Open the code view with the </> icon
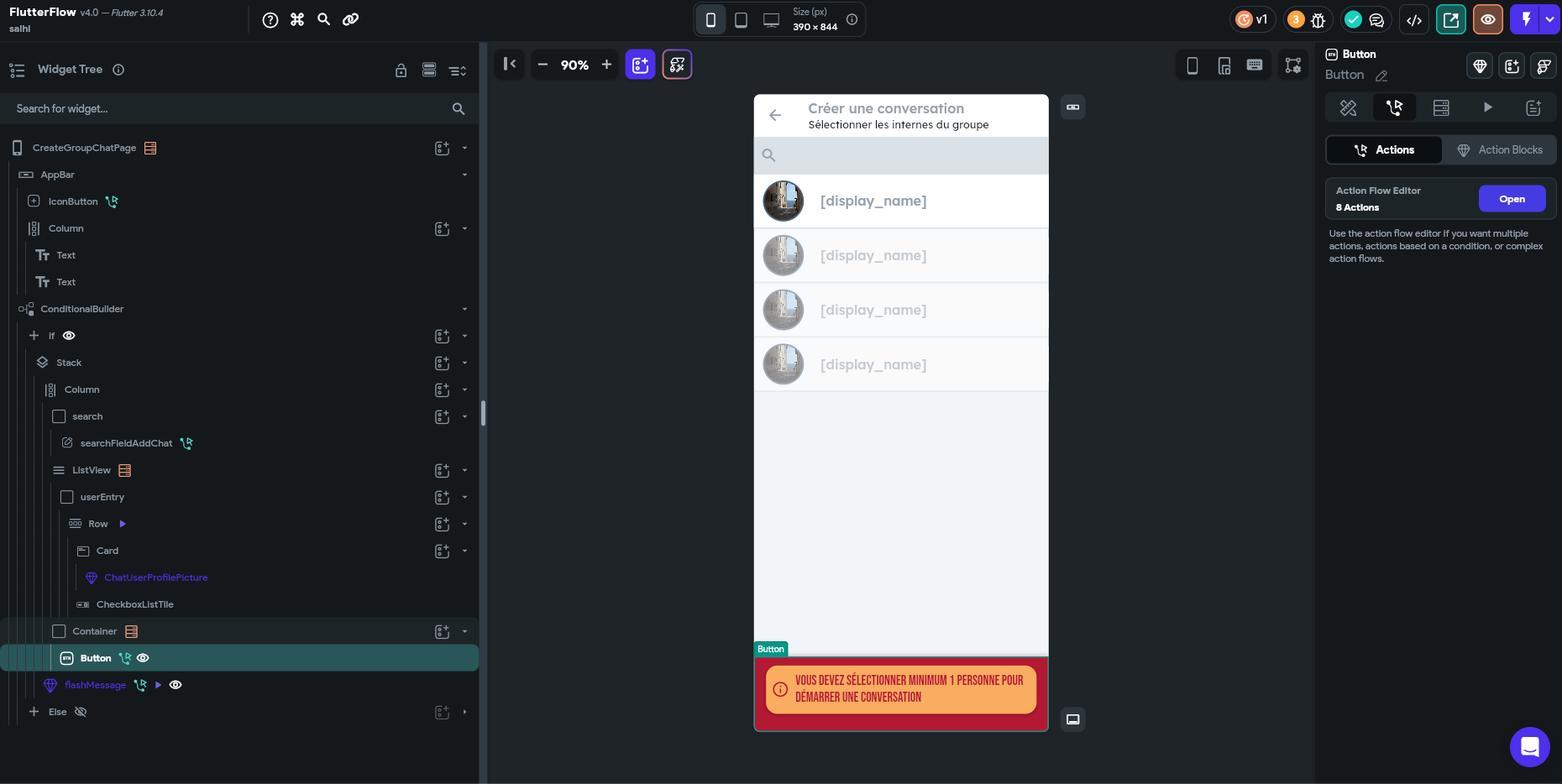Screen dimensions: 1562x784 (x=1414, y=19)
